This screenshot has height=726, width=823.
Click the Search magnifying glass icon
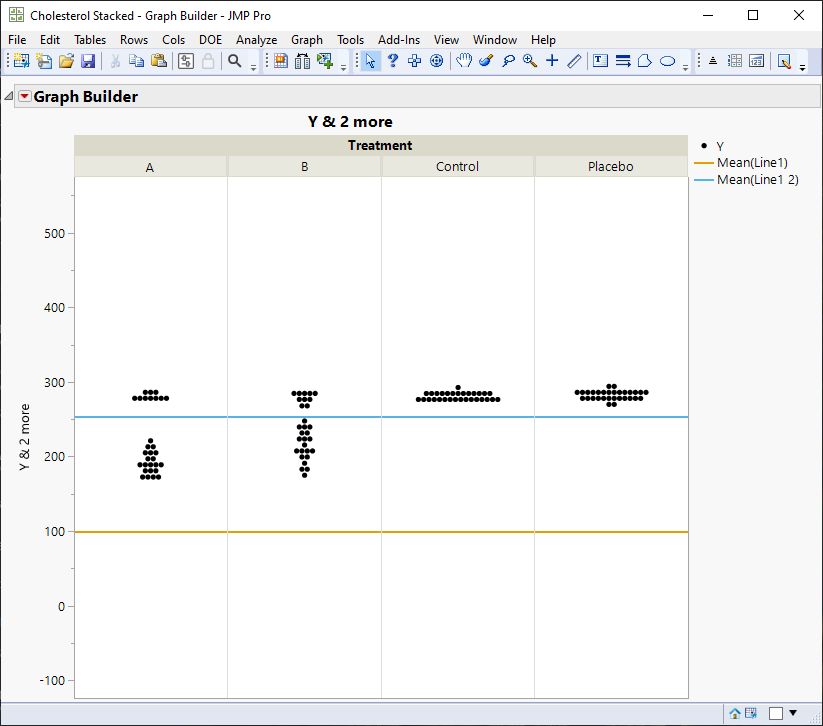235,61
